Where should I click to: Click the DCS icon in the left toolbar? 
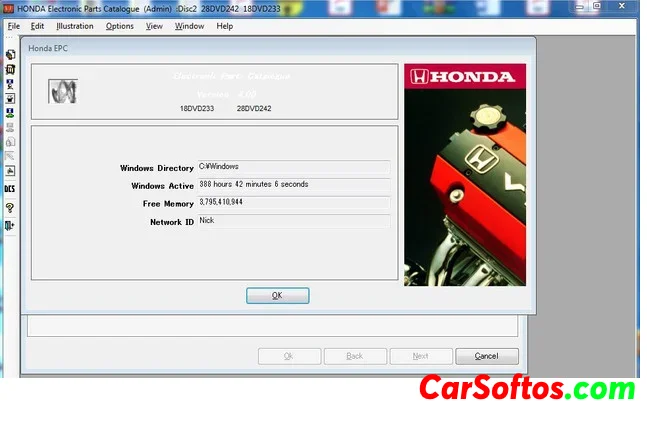point(10,187)
